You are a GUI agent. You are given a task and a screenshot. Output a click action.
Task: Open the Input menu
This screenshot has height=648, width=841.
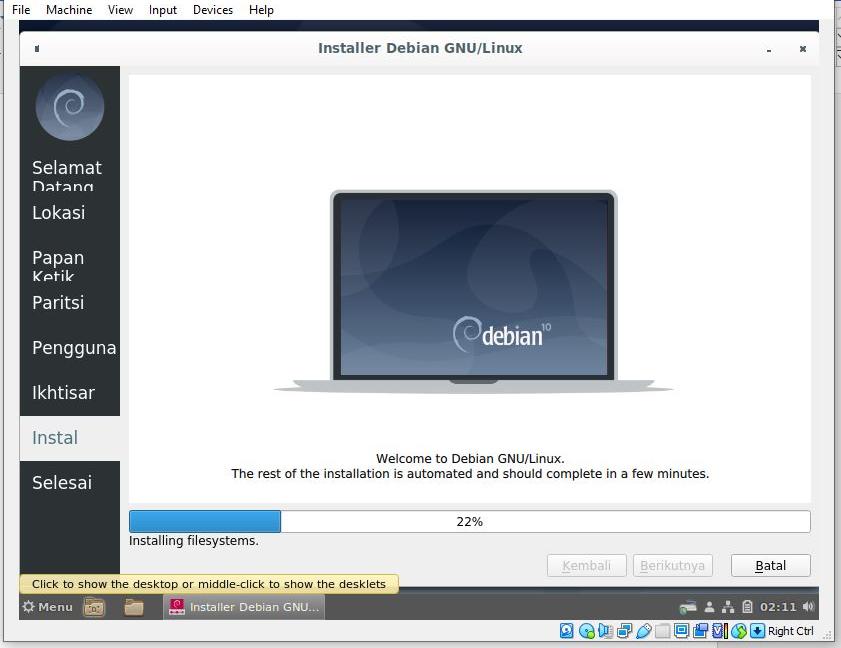point(163,10)
